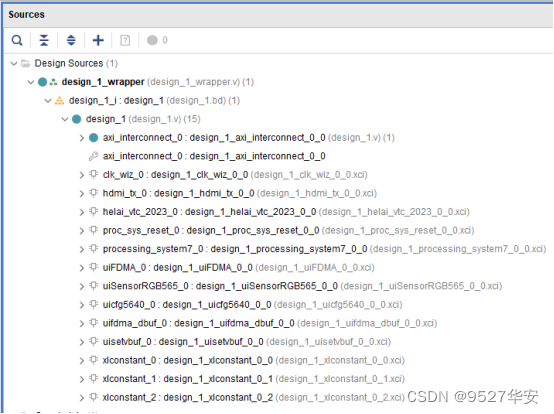Click the Sources panel title
The width and height of the screenshot is (554, 414).
(26, 14)
